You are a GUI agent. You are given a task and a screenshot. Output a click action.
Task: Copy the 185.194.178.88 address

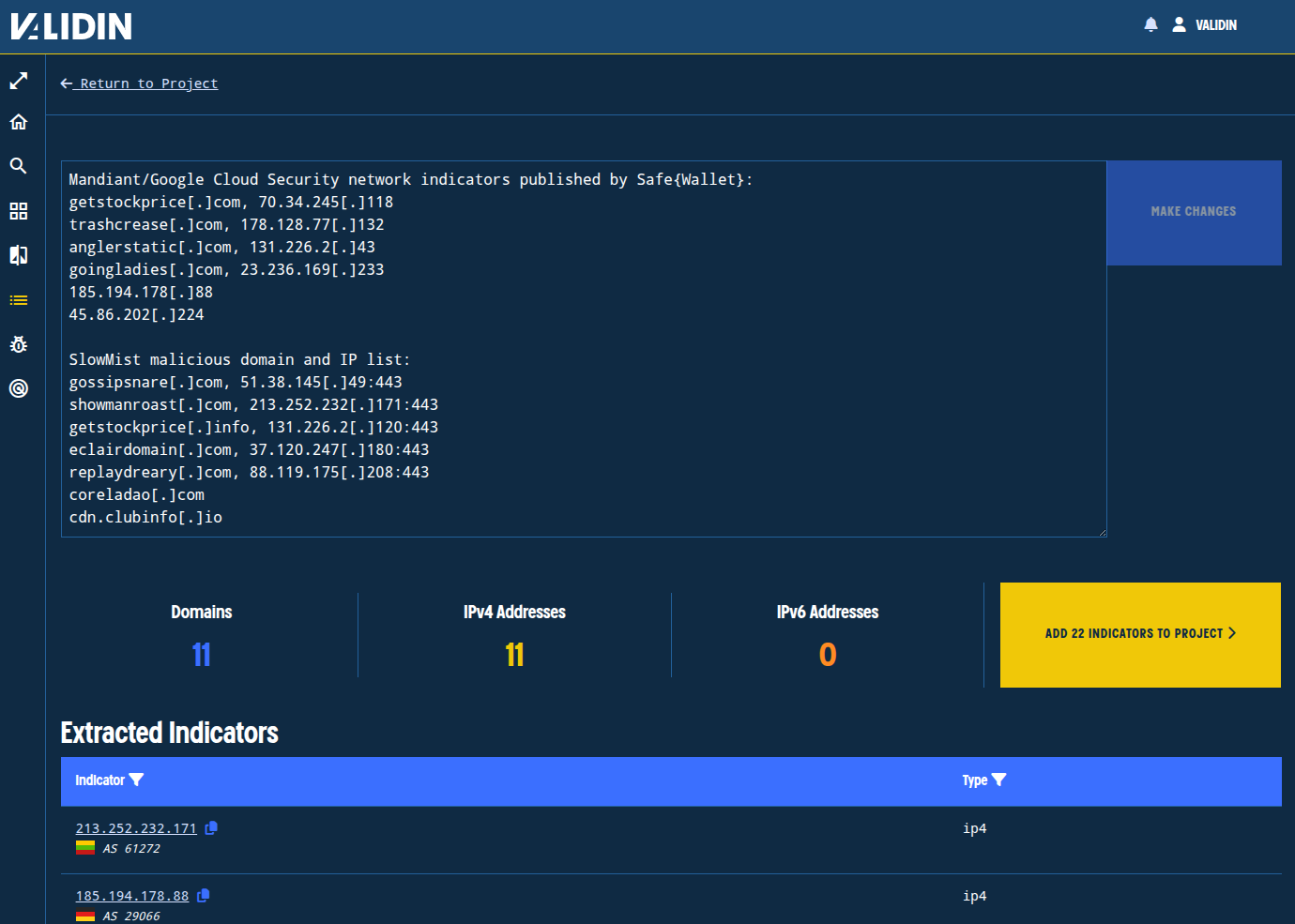204,896
